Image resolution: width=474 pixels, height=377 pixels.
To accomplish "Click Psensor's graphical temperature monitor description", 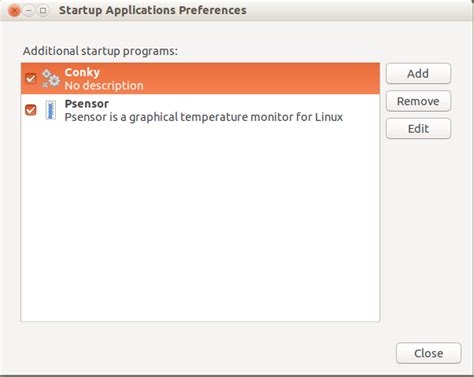I will 204,117.
